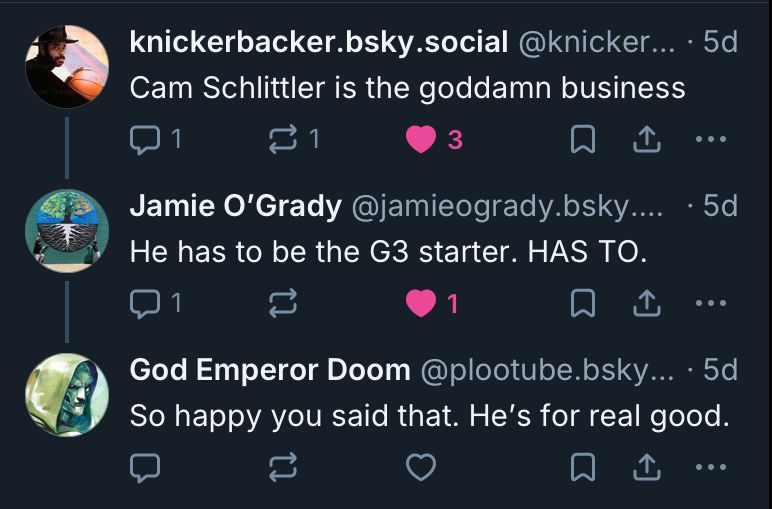
Task: Click knickerbacker's basketball avatar
Action: pos(66,66)
